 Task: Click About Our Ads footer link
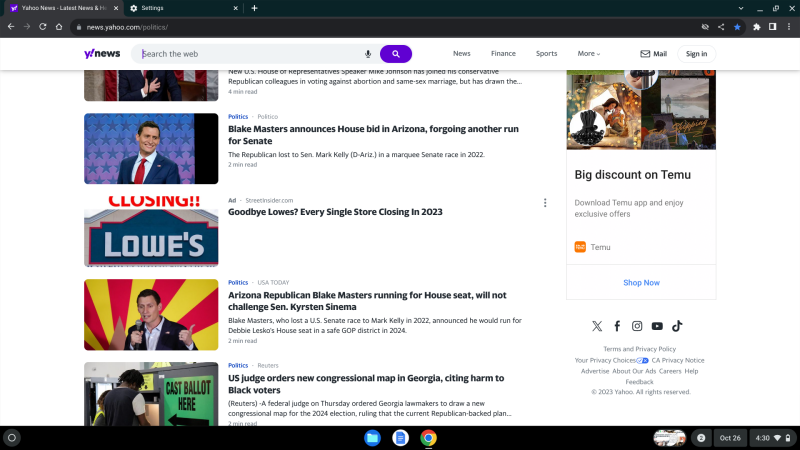(x=634, y=371)
